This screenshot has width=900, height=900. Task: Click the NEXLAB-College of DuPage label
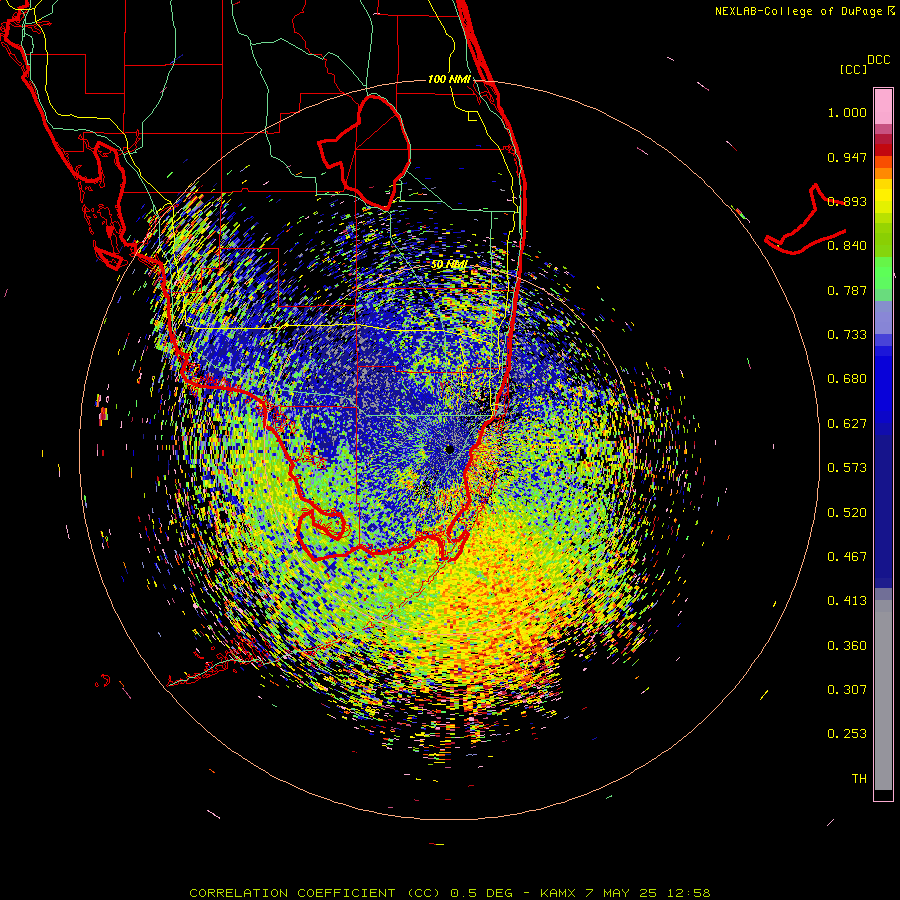(804, 11)
